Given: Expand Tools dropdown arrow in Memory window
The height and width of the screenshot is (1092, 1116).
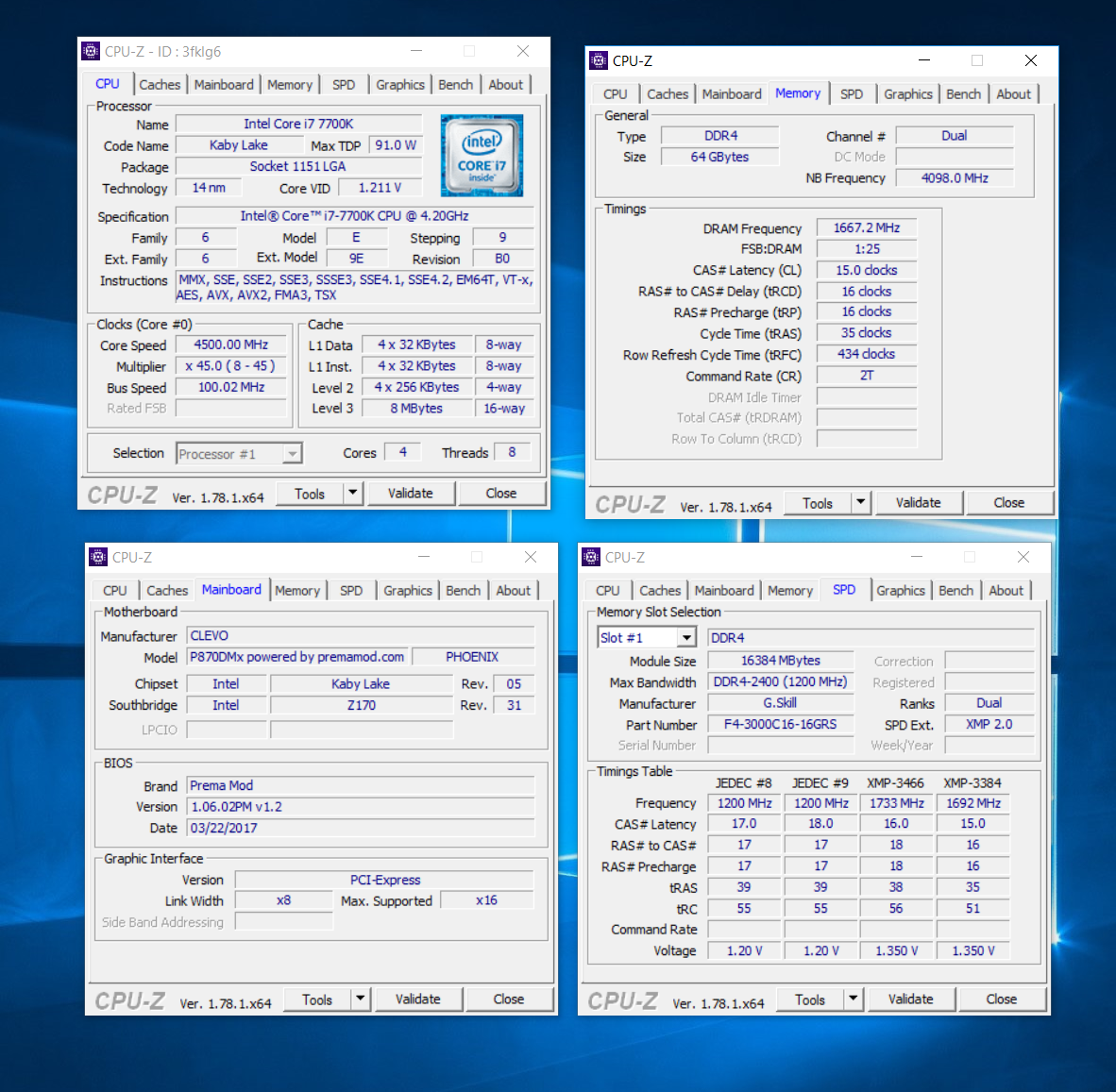Looking at the screenshot, I should pyautogui.click(x=861, y=502).
